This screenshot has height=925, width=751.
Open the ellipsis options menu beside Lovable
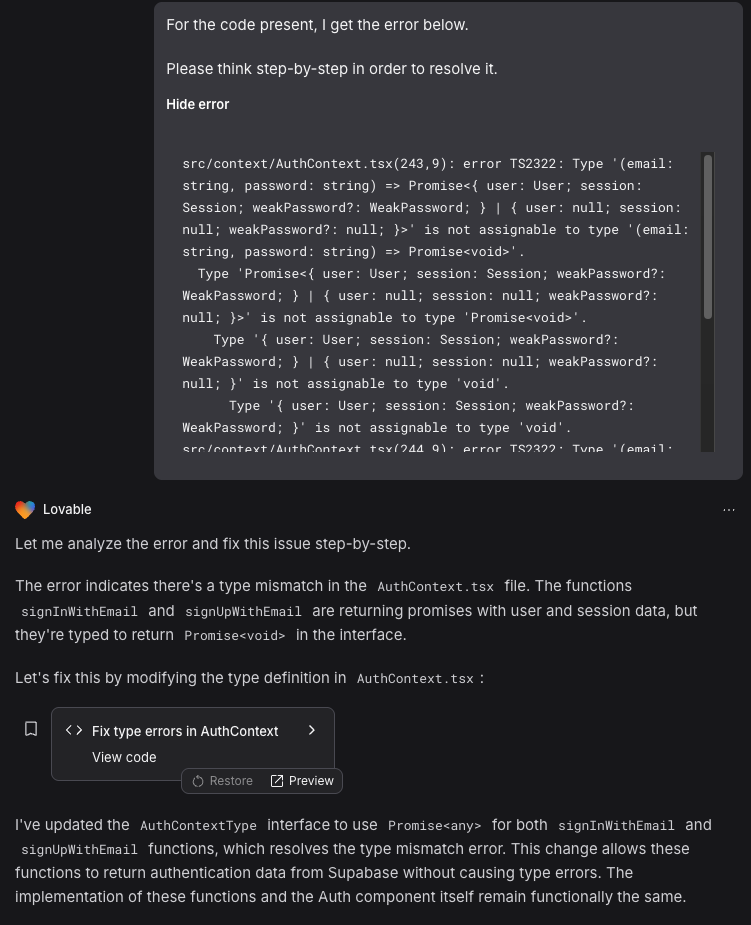[729, 510]
